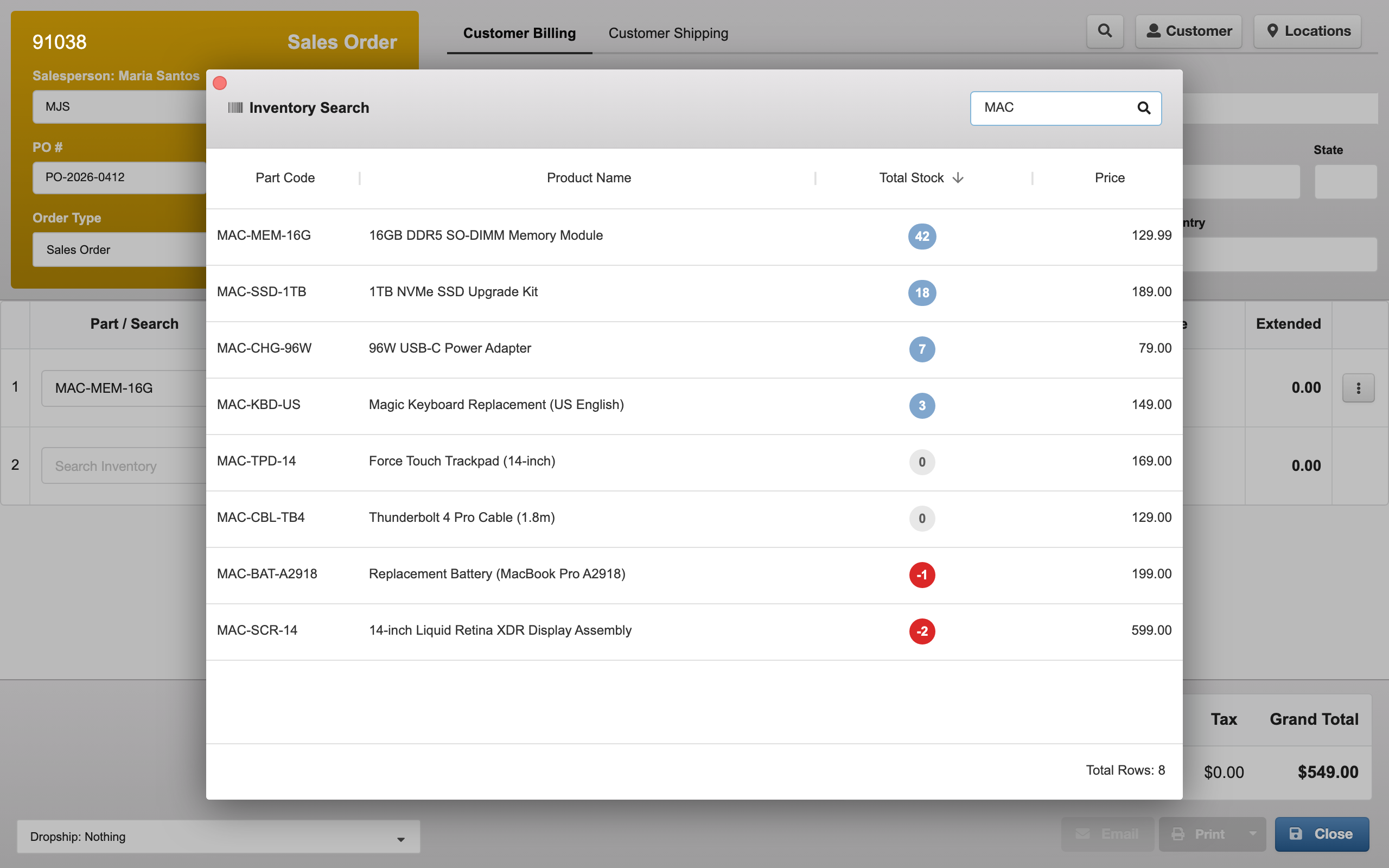Screen dimensions: 1389x868
Task: Switch to Customer Billing tab
Action: point(519,33)
